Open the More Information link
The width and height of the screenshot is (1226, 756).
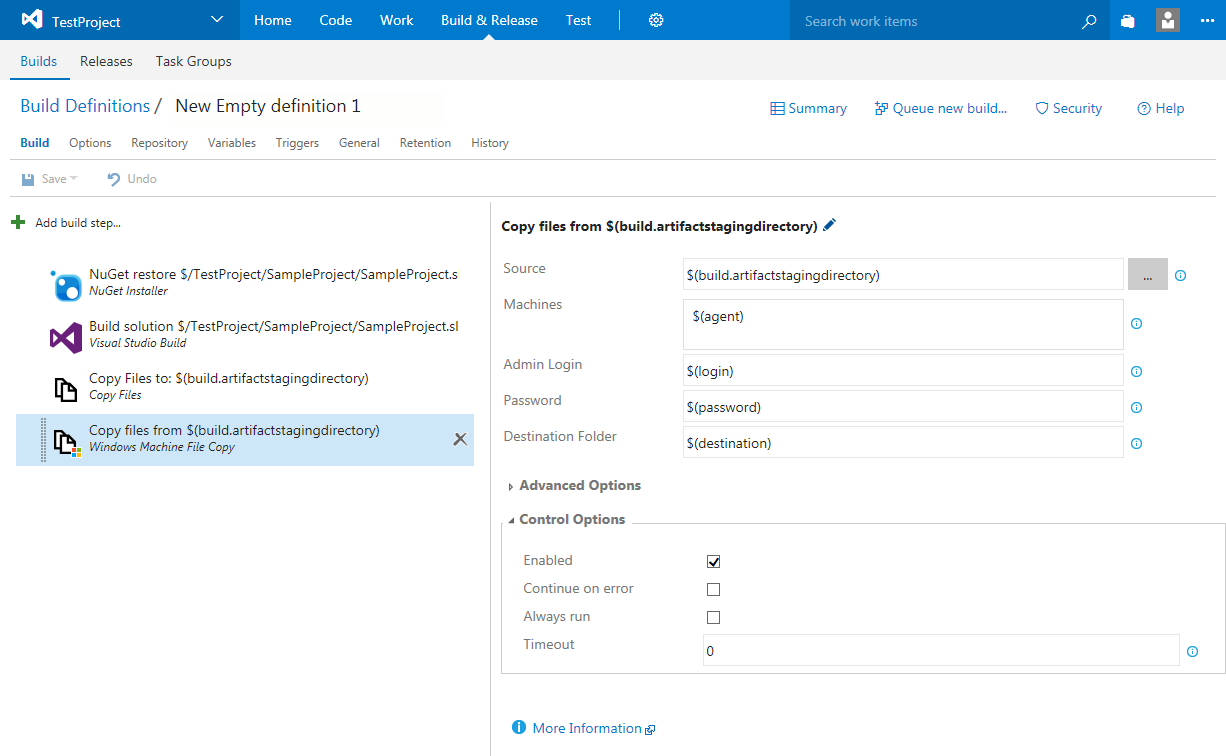tap(586, 728)
